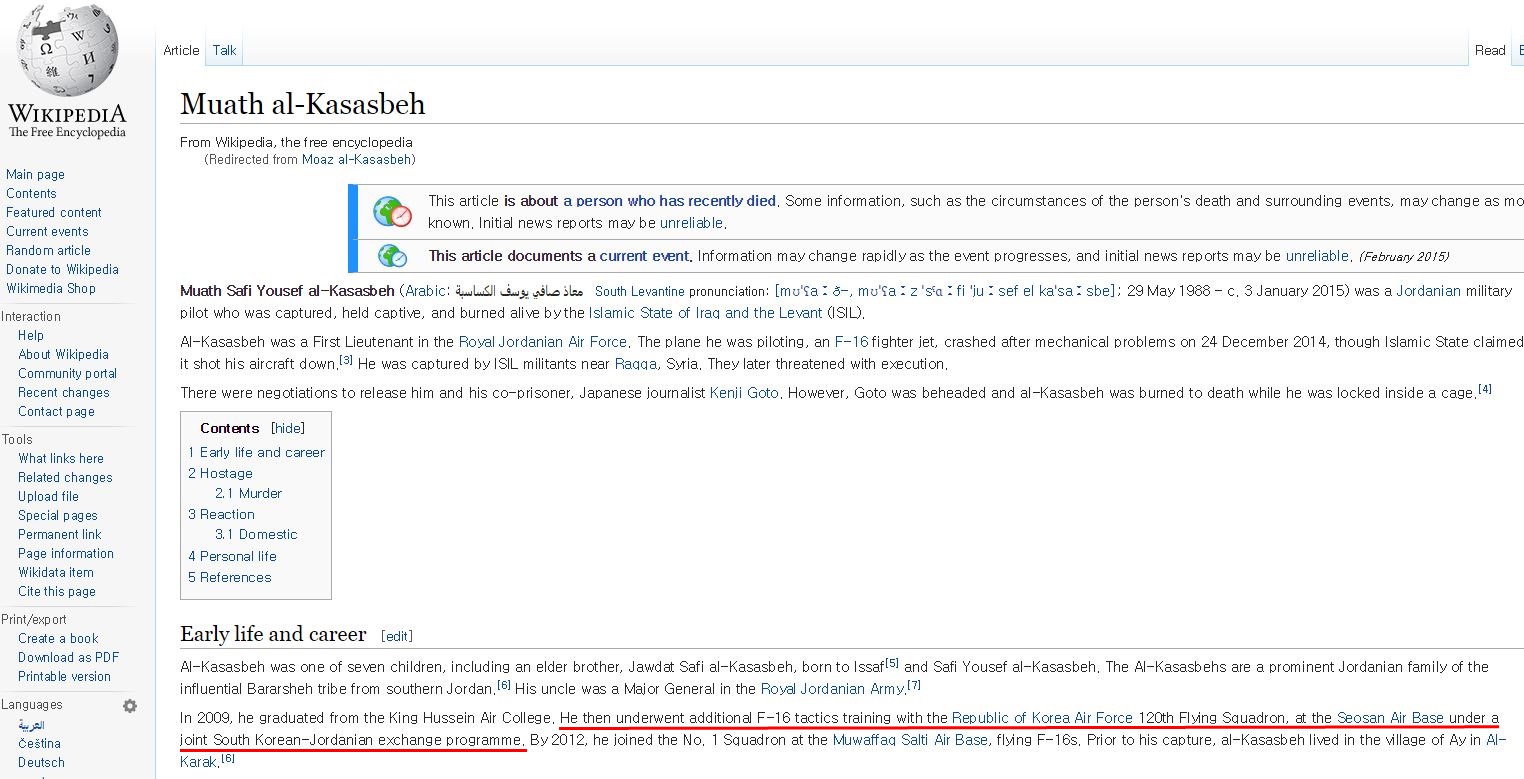This screenshot has width=1524, height=779.
Task: Open the F-16 article link
Action: coord(851,342)
